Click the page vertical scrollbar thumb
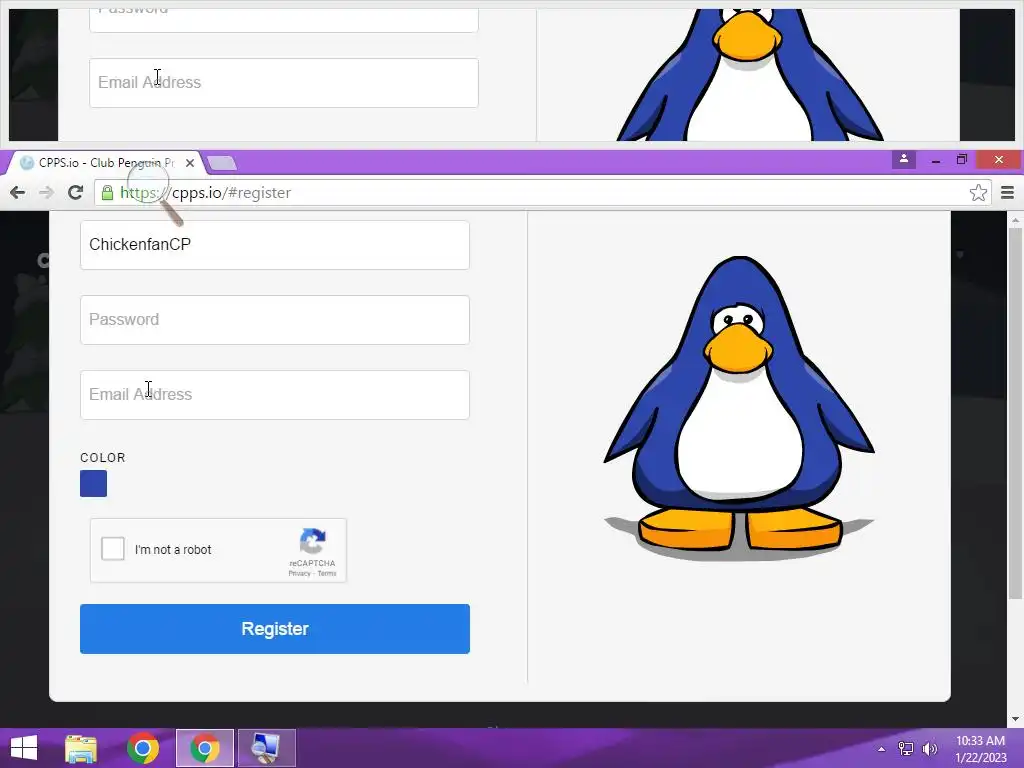The height and width of the screenshot is (768, 1024). (1014, 413)
